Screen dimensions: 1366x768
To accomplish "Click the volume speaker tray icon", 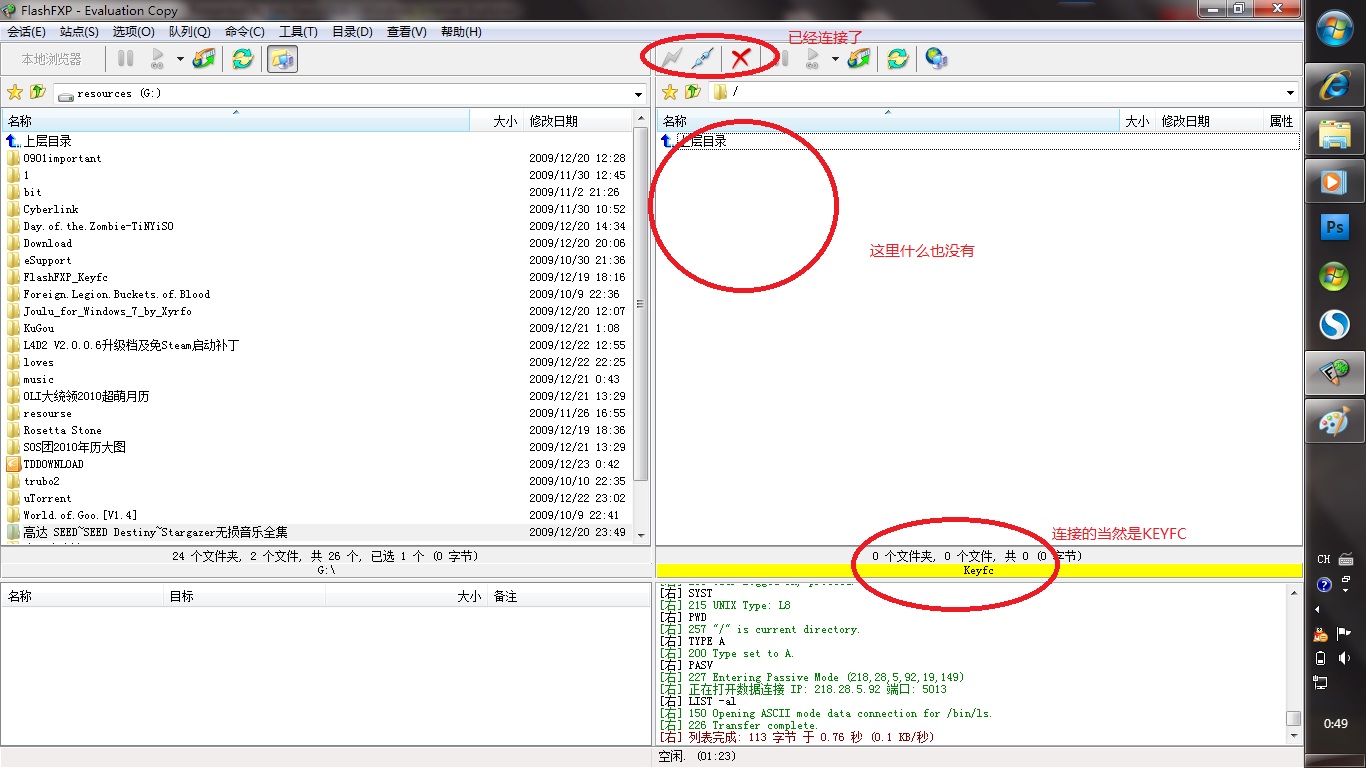I will point(1345,658).
